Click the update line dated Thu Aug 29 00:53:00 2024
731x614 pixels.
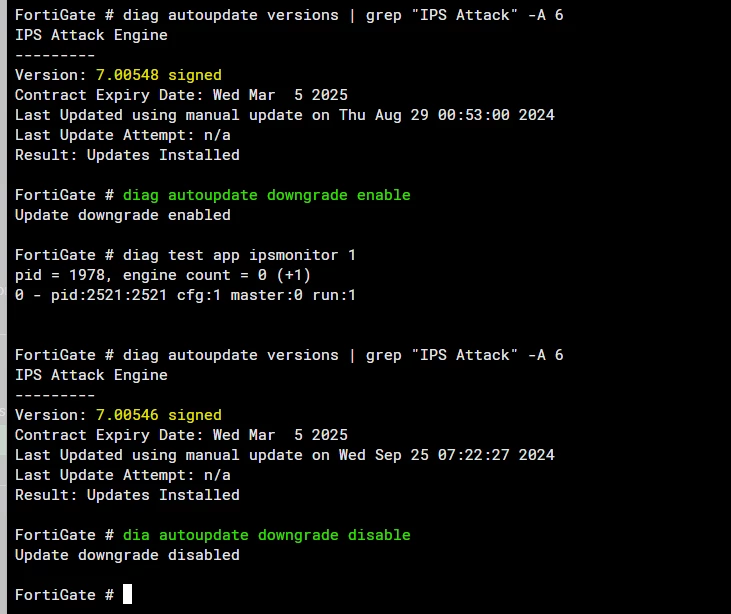285,115
